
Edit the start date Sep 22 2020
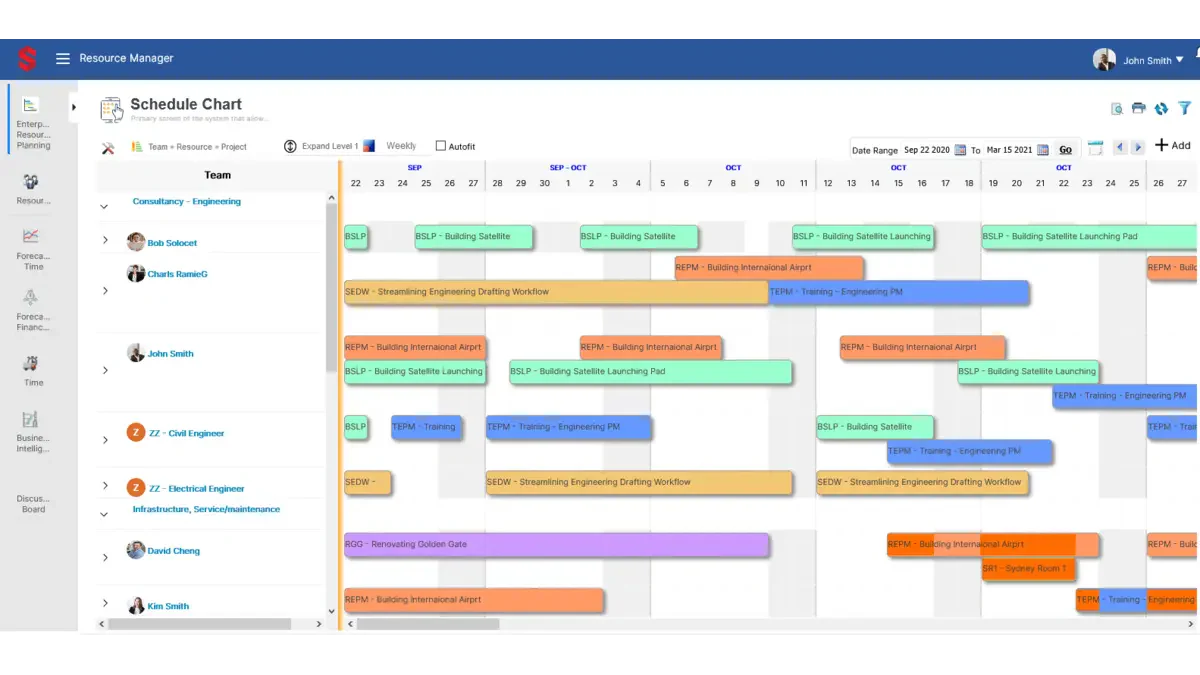[x=927, y=150]
